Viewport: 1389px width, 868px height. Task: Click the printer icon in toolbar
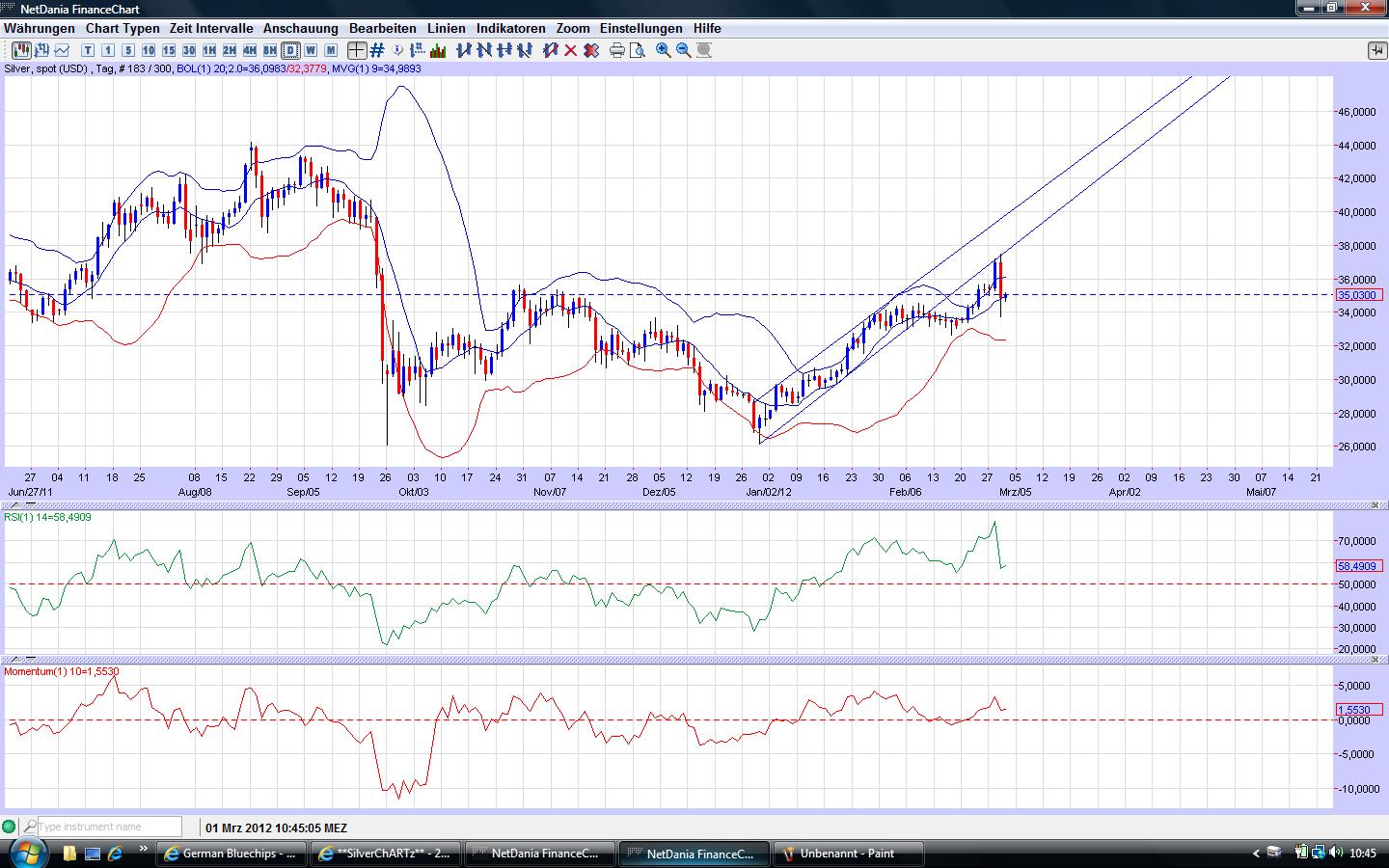click(617, 50)
